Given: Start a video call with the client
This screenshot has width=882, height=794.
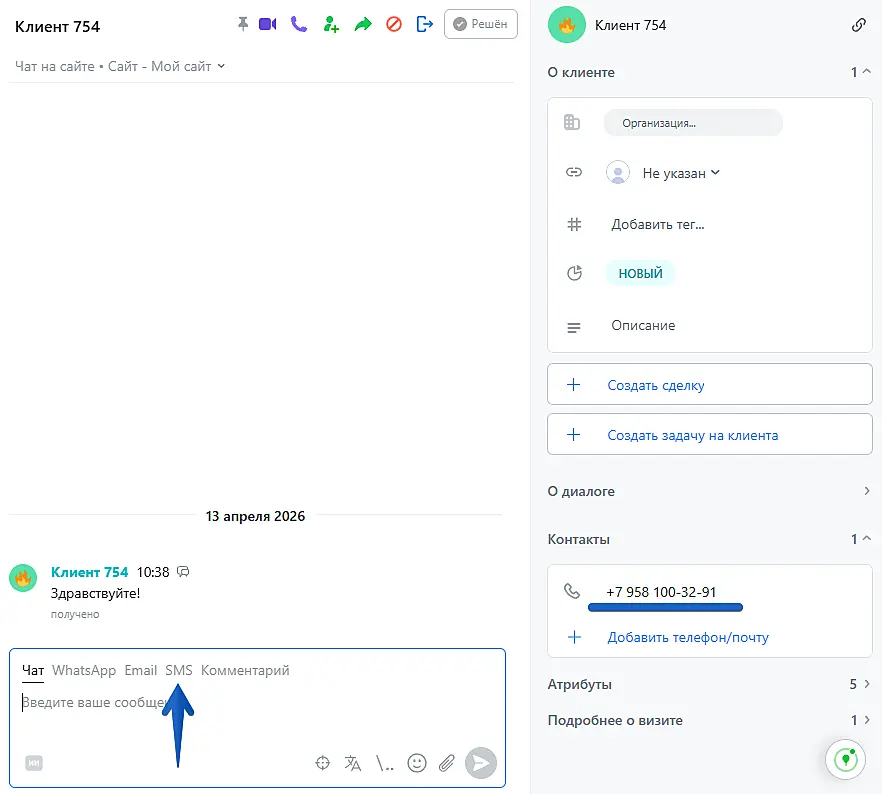Looking at the screenshot, I should click(x=267, y=25).
